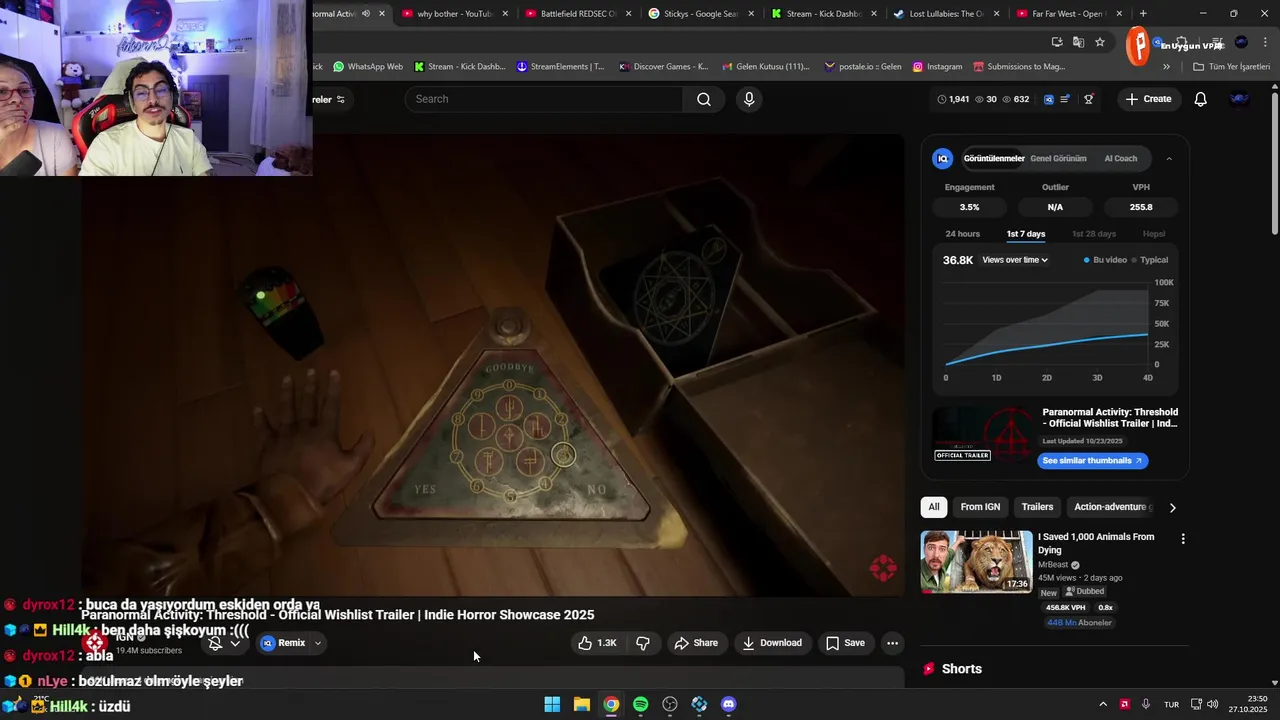Open Tüm Yer İşaretleri bookmarks folder

[x=1231, y=67]
